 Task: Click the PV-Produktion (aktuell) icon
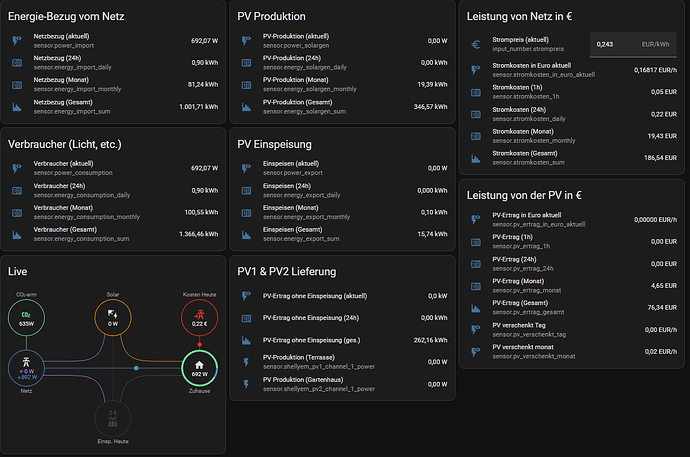point(246,41)
